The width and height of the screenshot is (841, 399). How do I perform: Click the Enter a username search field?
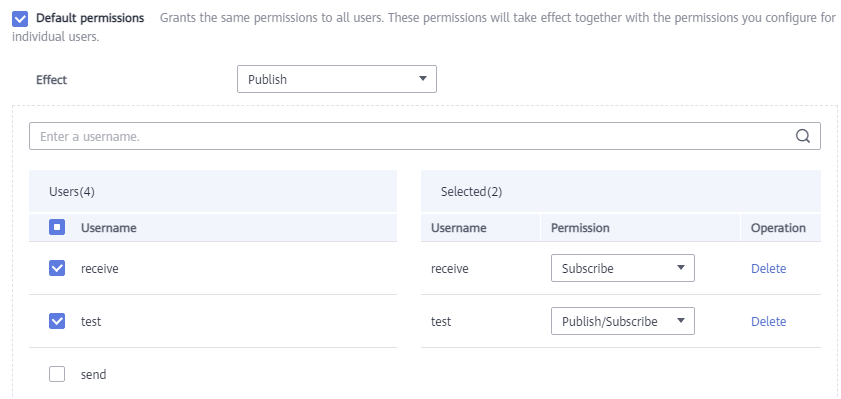(425, 136)
